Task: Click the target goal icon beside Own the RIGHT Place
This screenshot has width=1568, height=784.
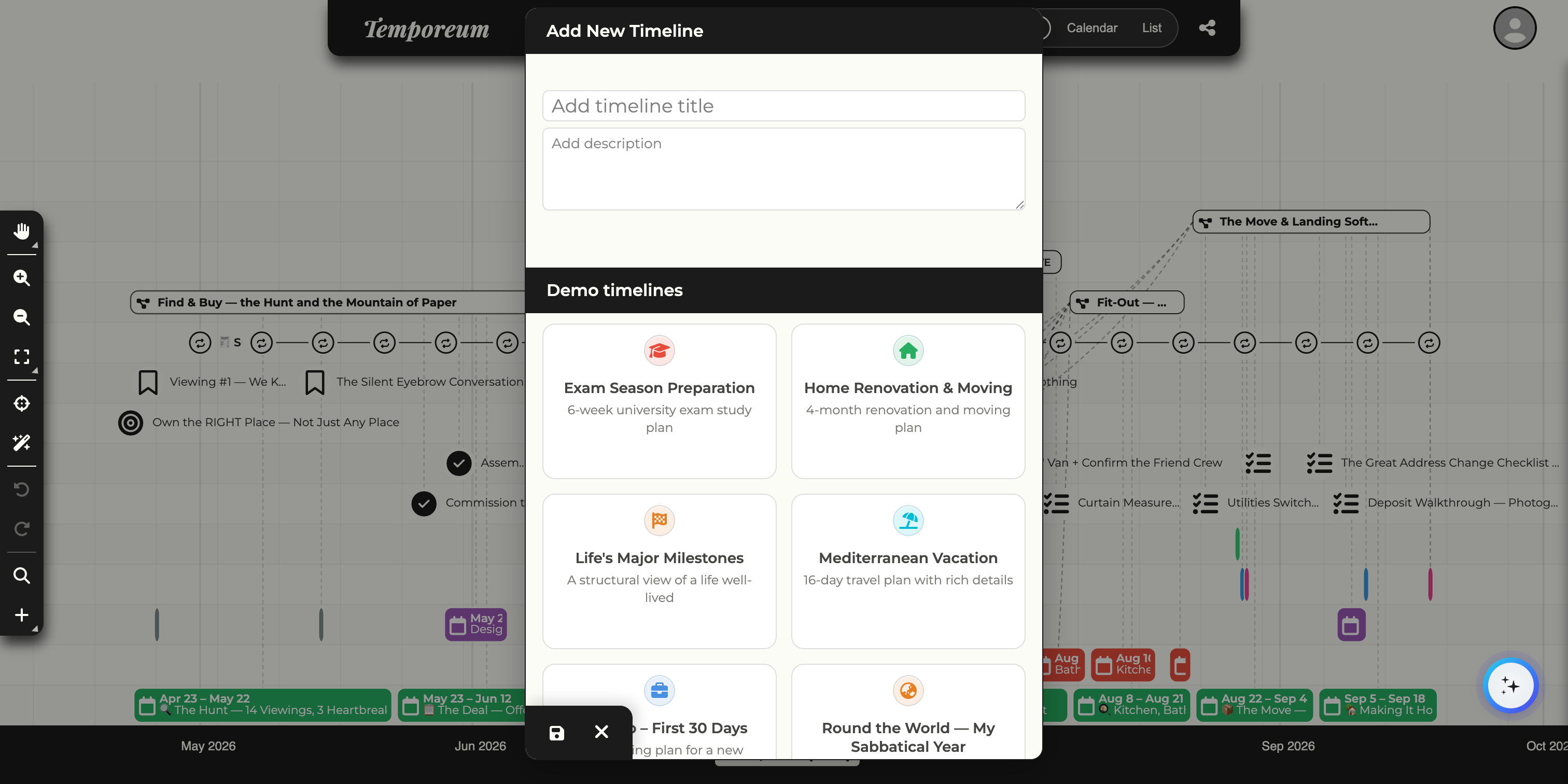Action: click(130, 423)
